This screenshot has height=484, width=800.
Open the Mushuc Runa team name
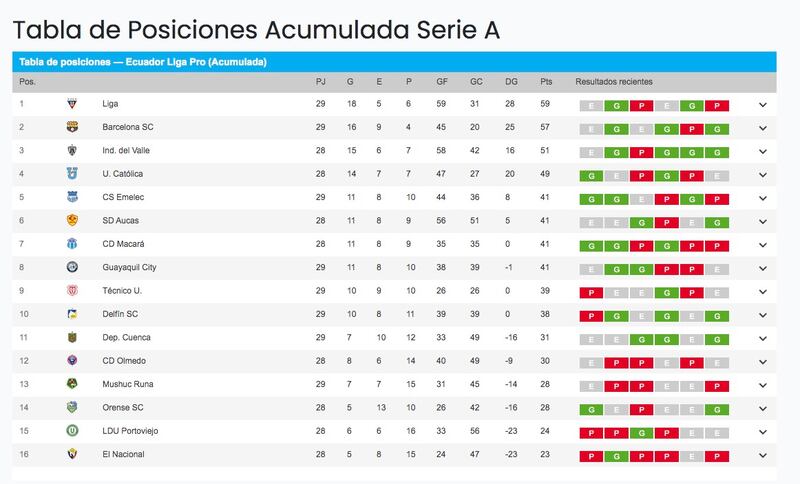pyautogui.click(x=128, y=384)
